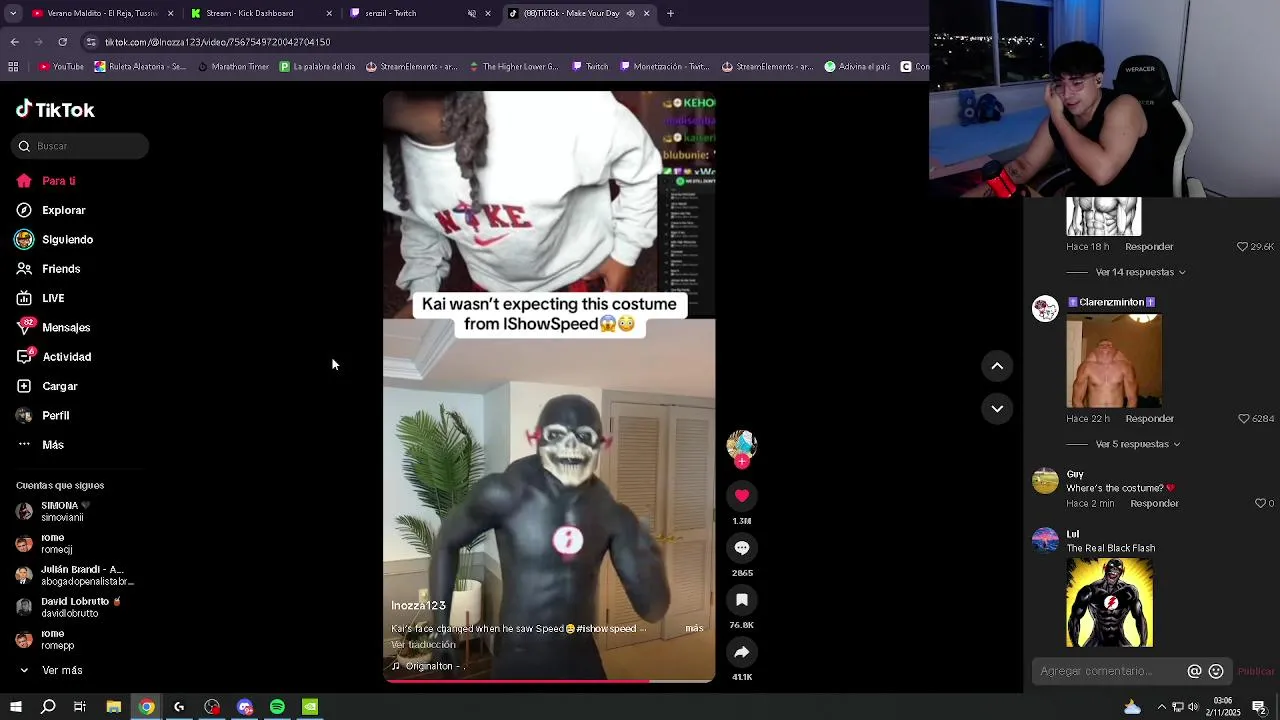Open LIVE in the sidebar
The width and height of the screenshot is (1280, 720).
click(x=40, y=298)
